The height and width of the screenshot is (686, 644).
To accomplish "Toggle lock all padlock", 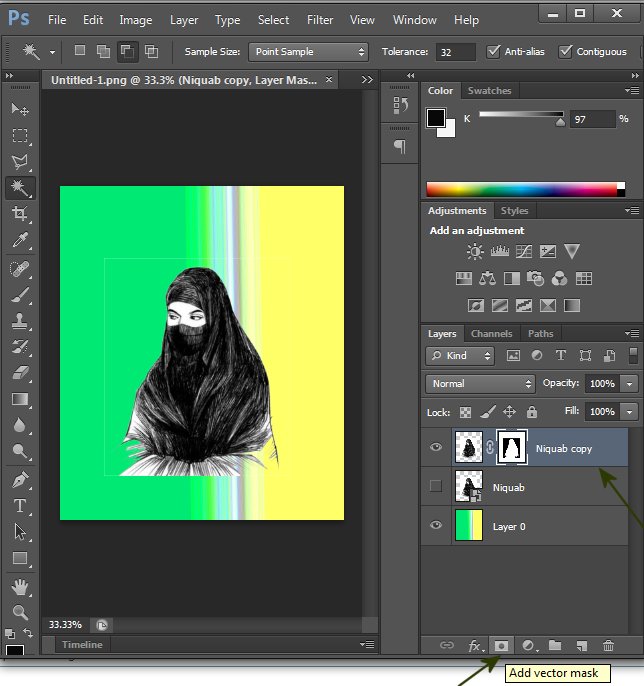I will [532, 412].
